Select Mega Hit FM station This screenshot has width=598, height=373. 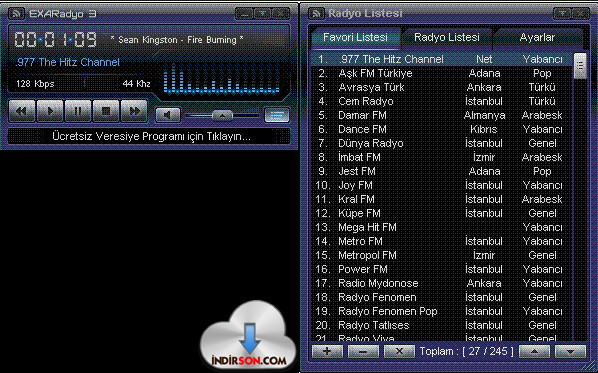pyautogui.click(x=441, y=227)
